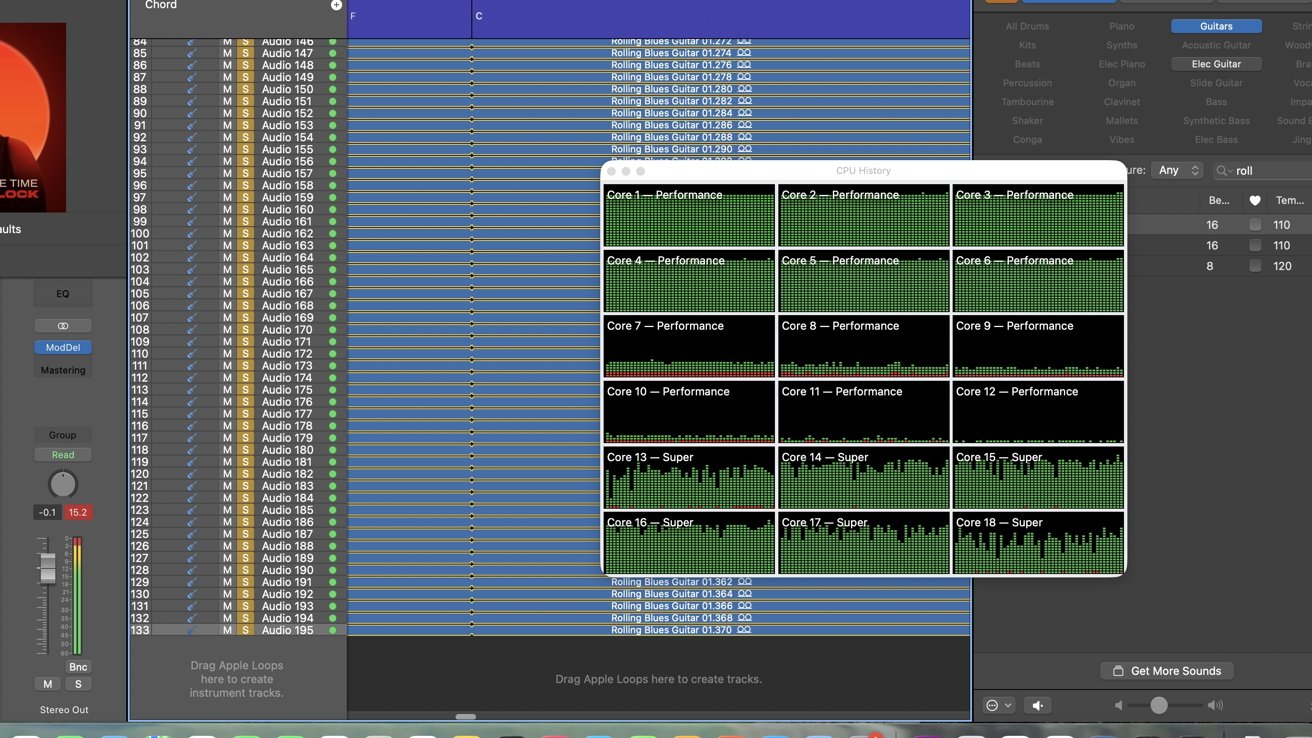Check favorite box for the 120 tempo loop

[1255, 267]
